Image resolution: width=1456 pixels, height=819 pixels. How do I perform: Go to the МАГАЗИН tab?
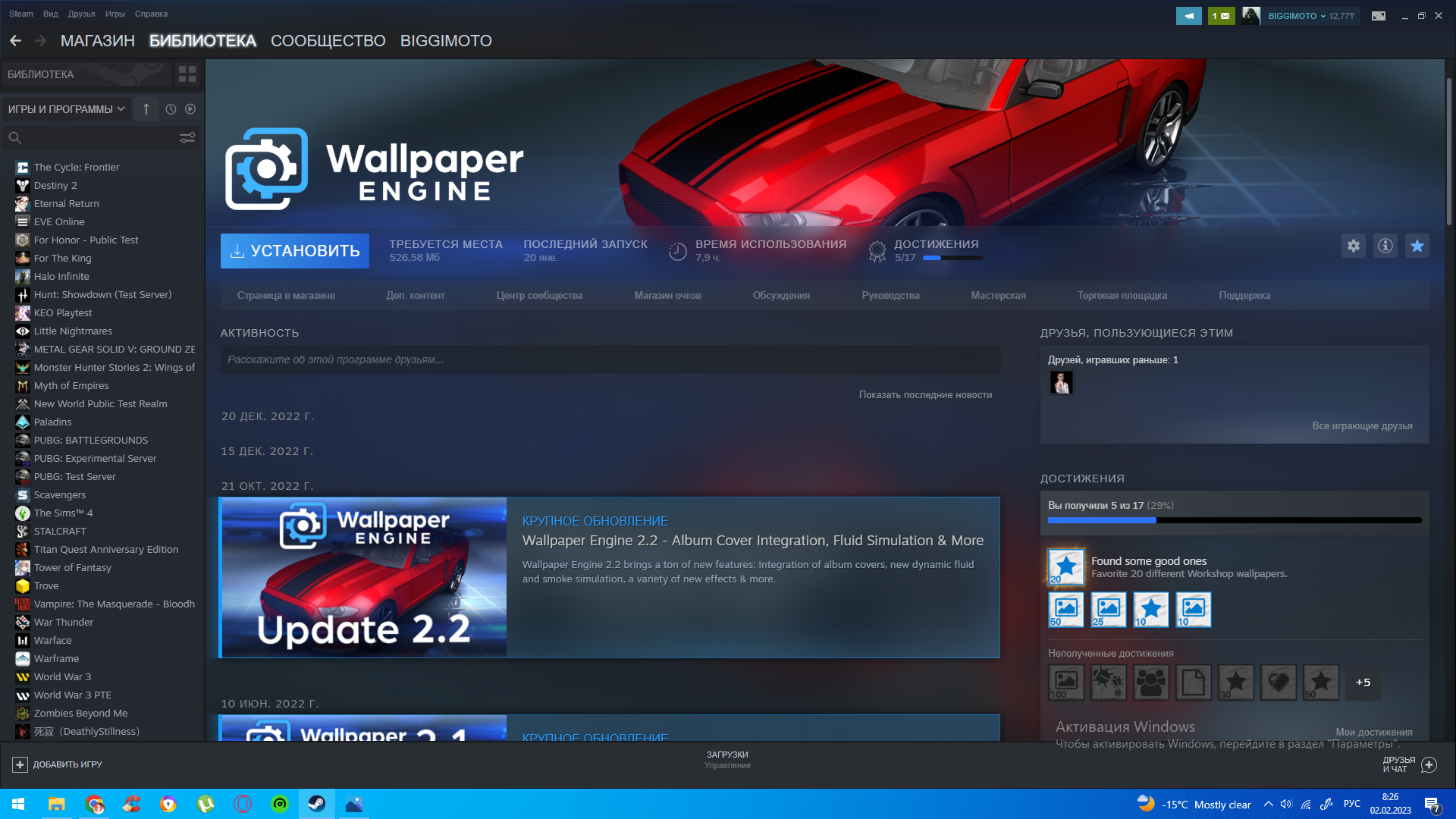point(98,41)
